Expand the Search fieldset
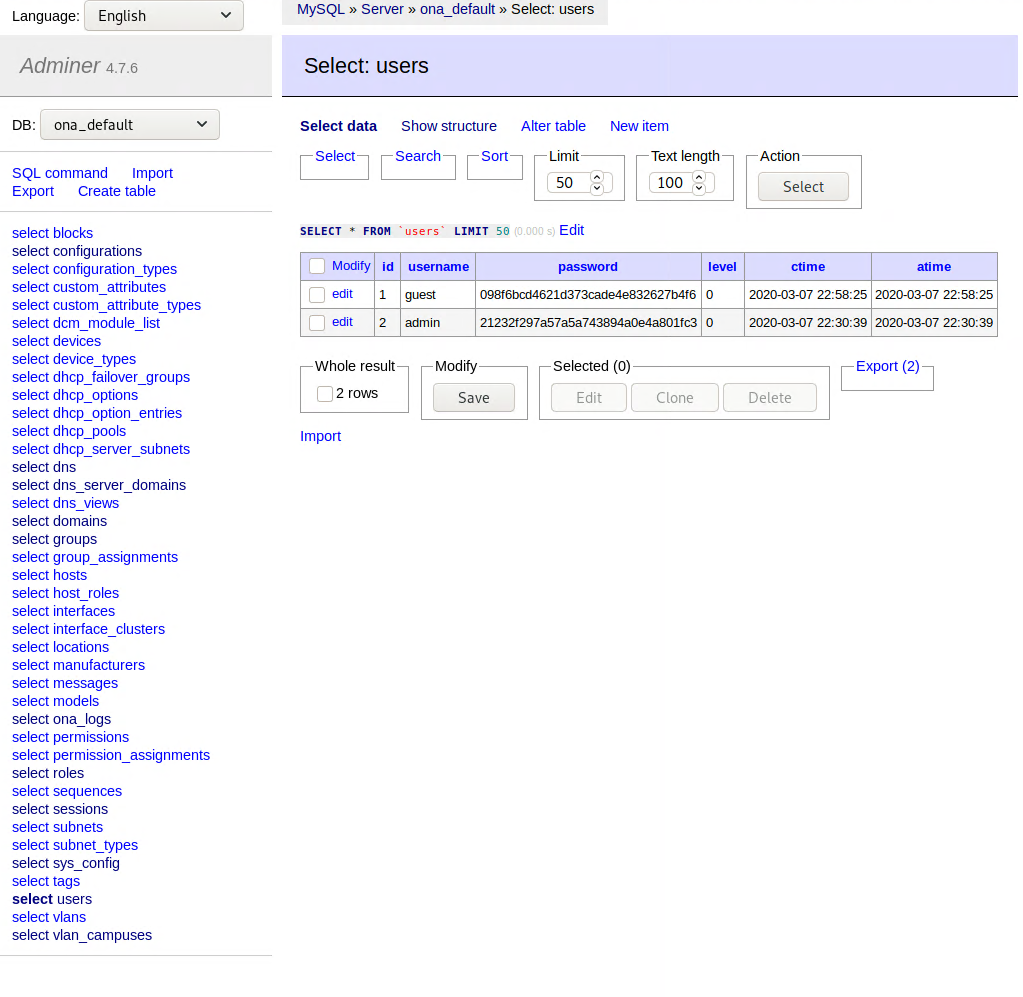 (418, 157)
